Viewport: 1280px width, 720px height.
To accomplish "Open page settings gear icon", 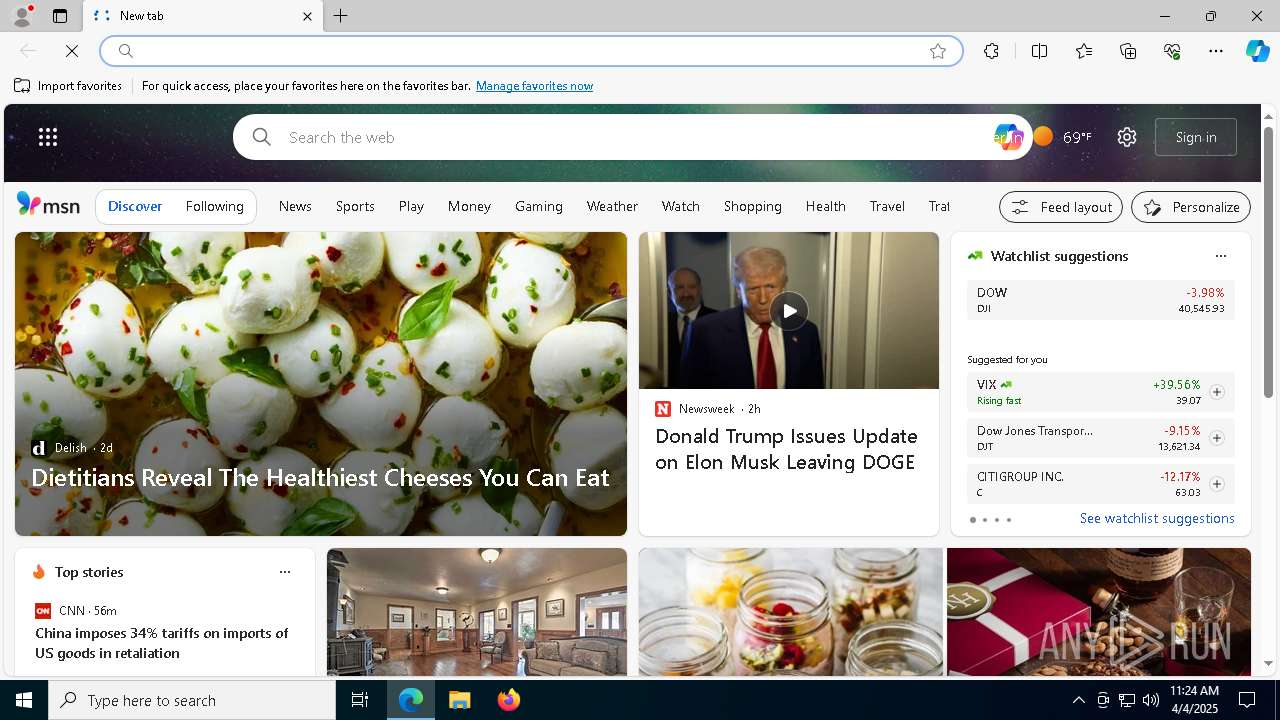I will pos(1127,137).
